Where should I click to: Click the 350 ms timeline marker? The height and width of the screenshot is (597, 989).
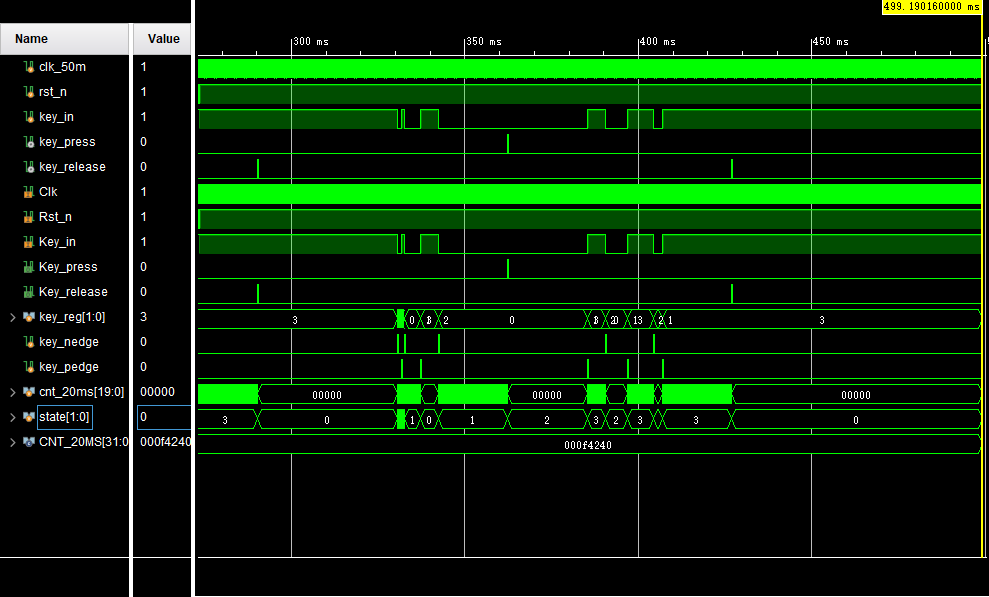click(483, 42)
